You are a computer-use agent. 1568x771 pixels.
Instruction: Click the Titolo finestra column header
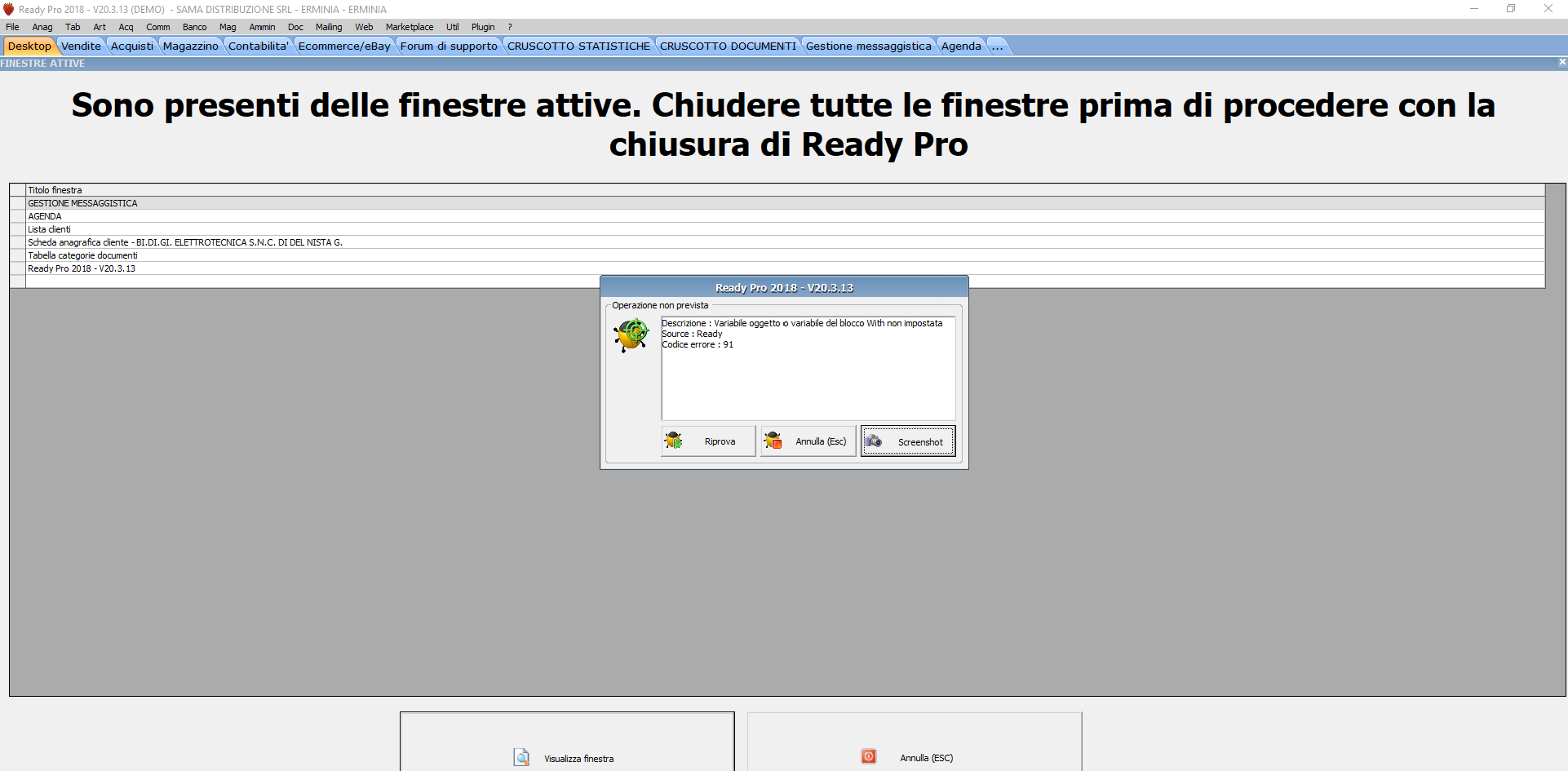pos(785,190)
